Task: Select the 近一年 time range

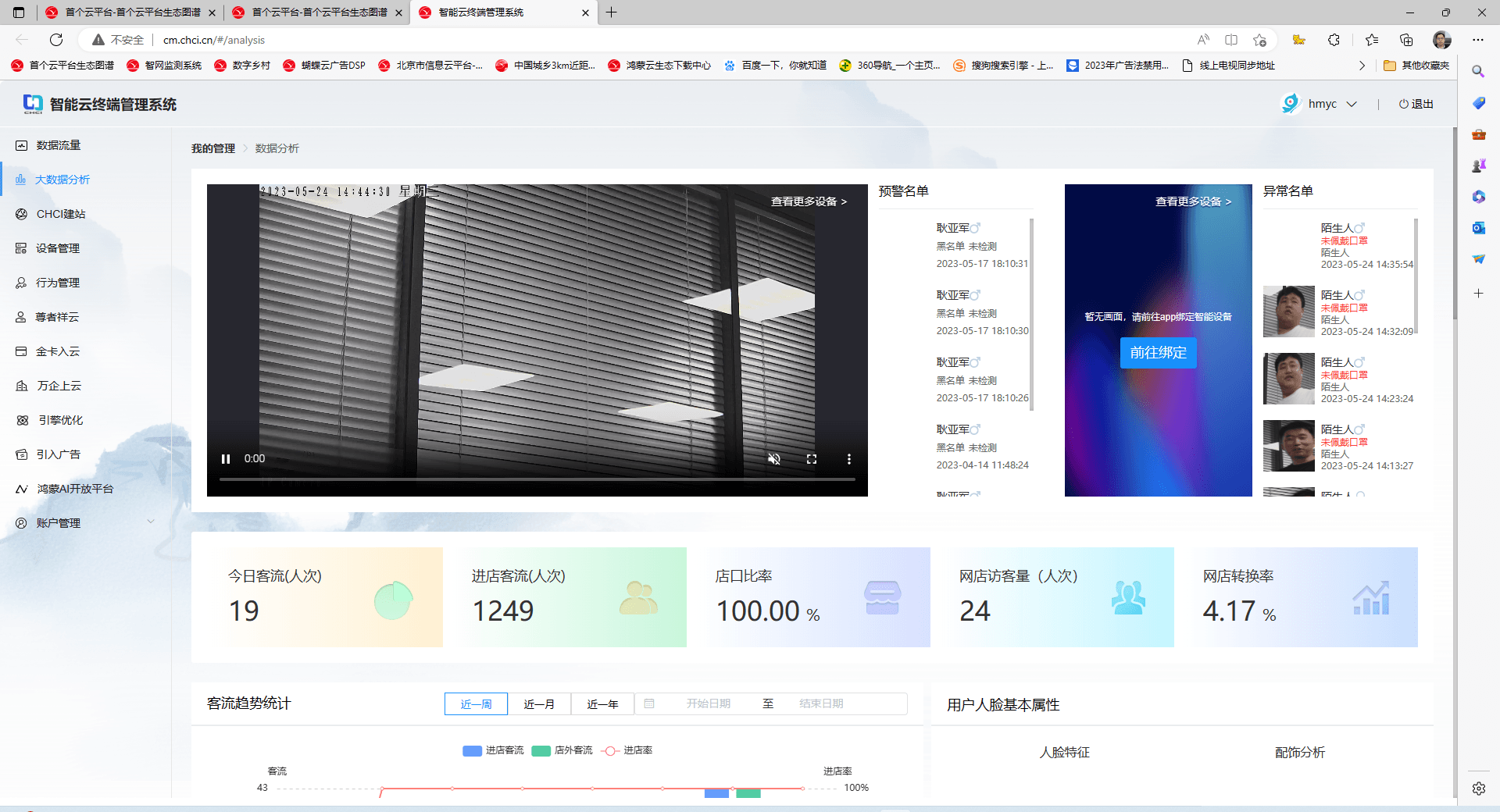Action: click(602, 704)
